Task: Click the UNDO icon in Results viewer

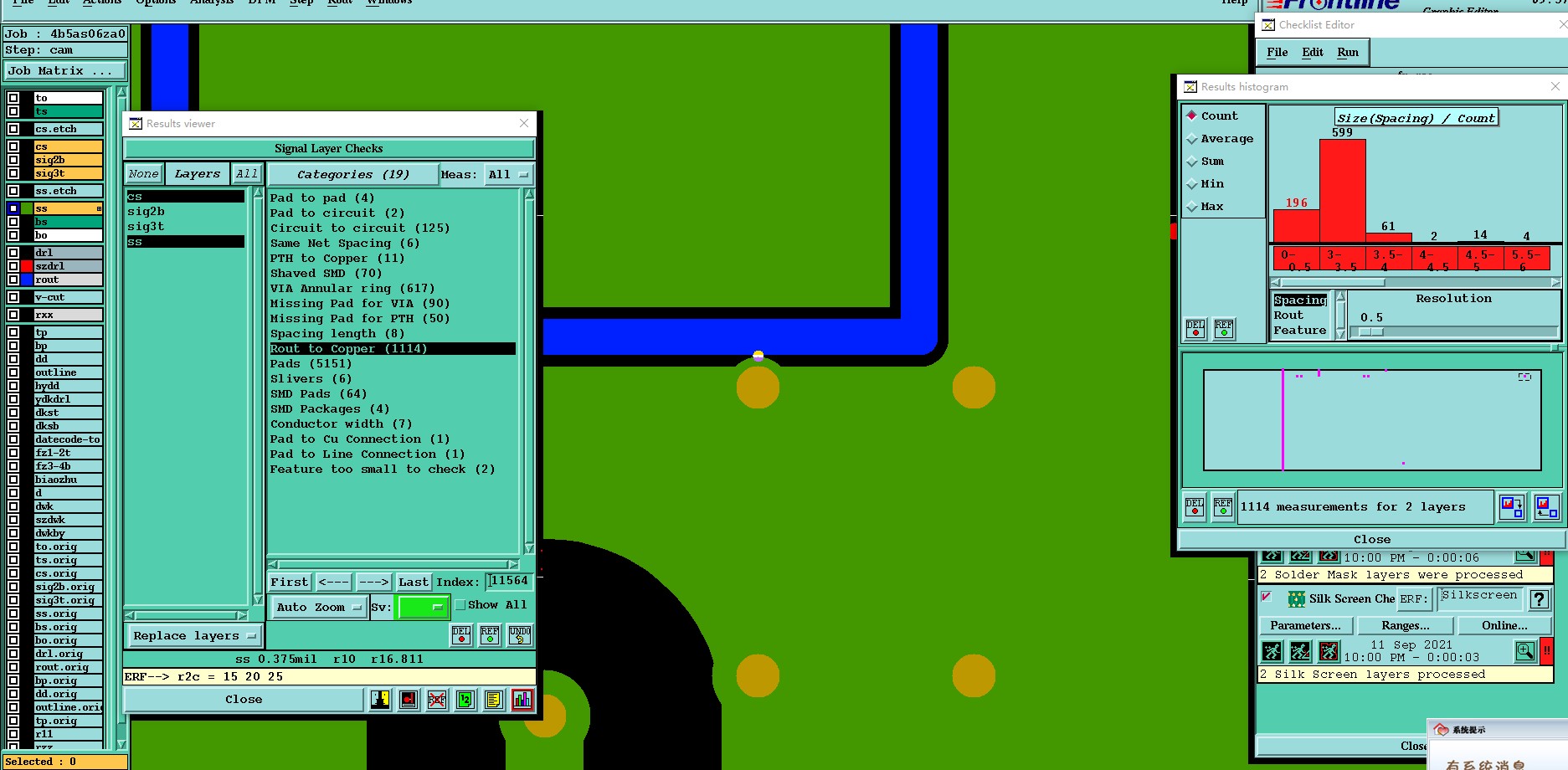Action: tap(519, 635)
